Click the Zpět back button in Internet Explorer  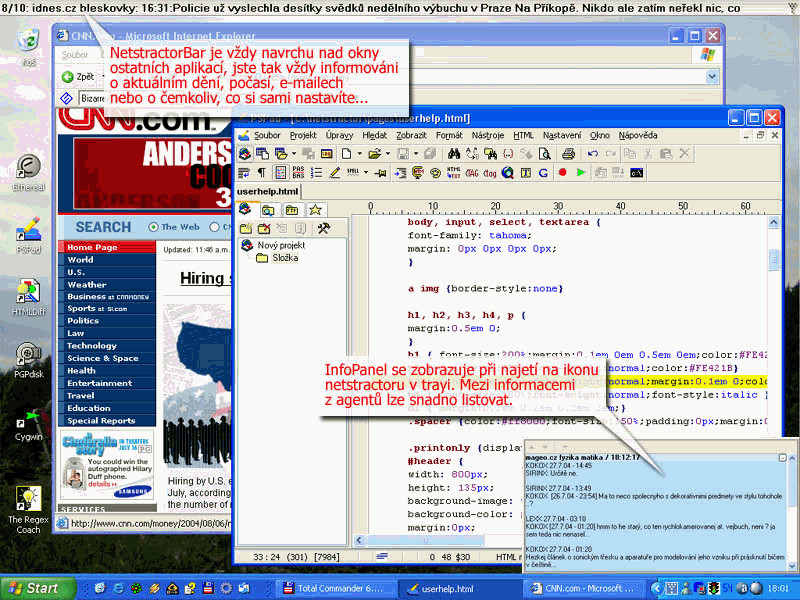click(x=78, y=77)
